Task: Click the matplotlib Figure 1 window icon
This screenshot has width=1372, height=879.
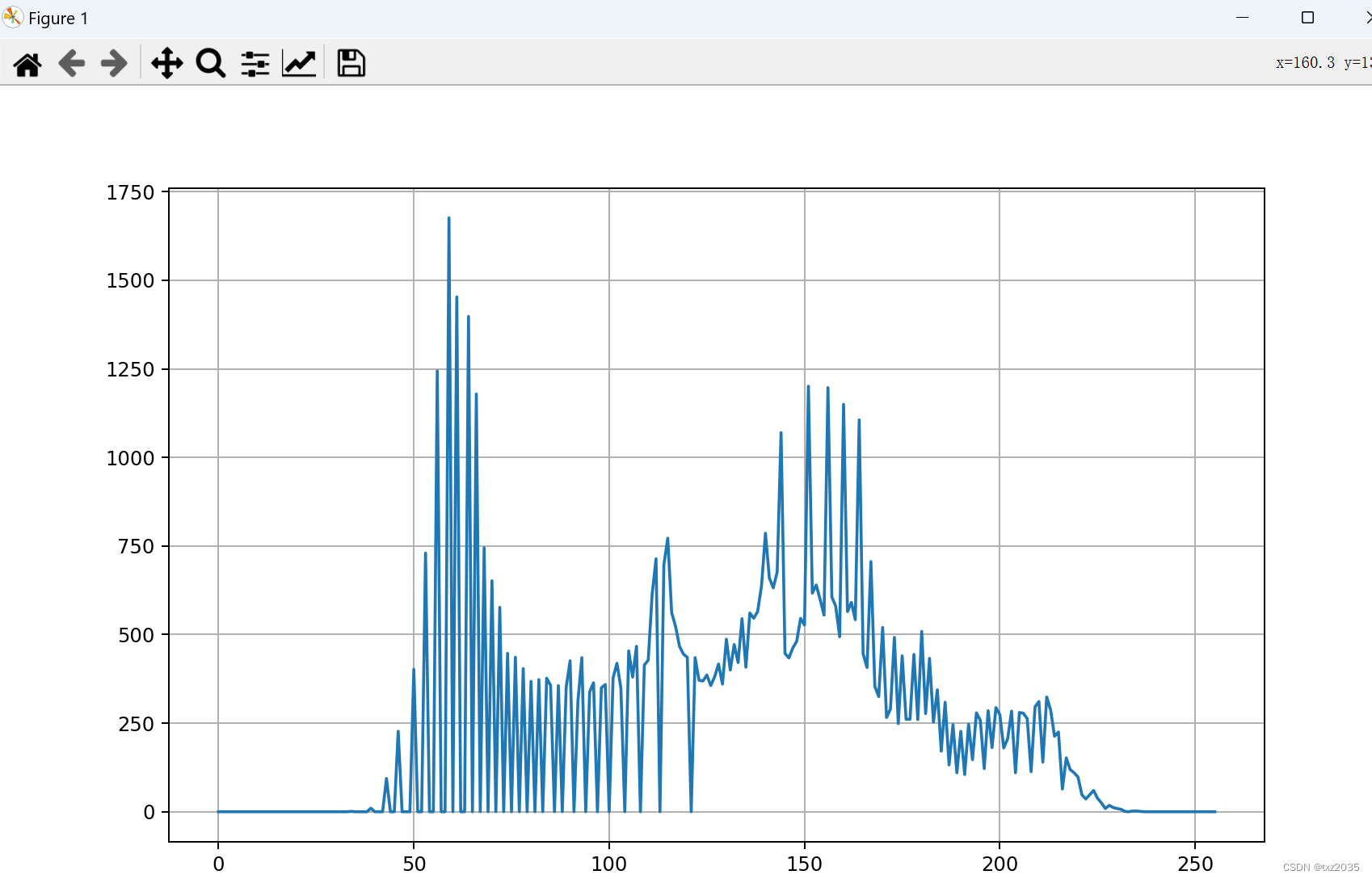Action: (13, 17)
